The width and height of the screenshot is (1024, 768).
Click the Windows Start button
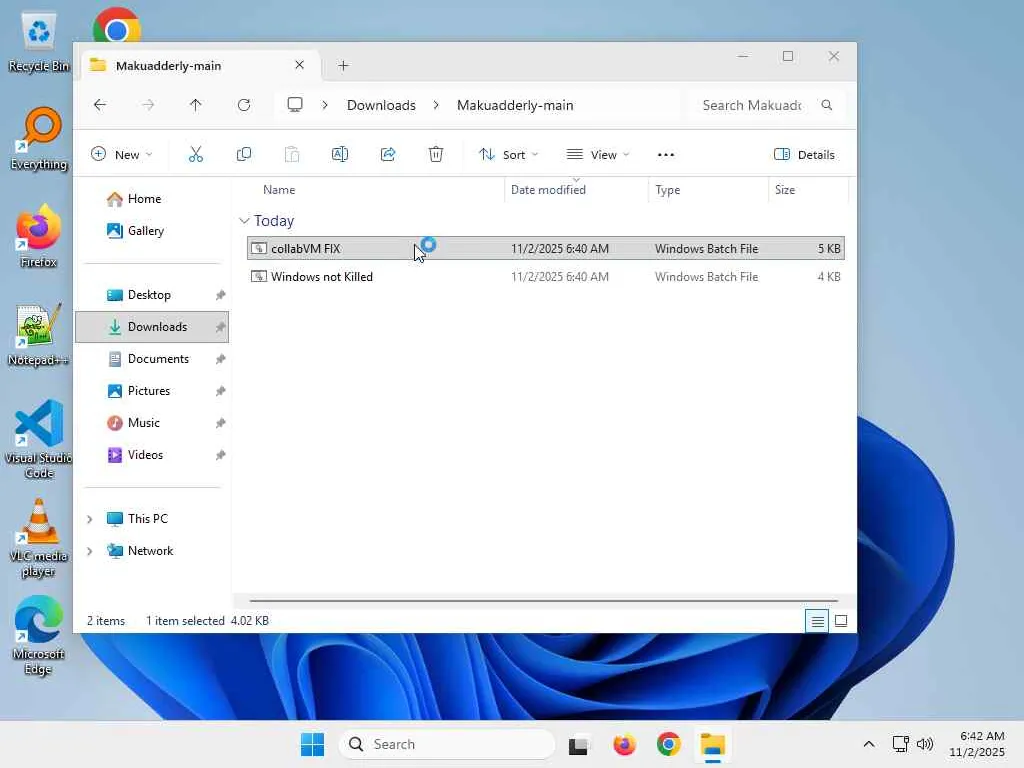click(x=312, y=744)
